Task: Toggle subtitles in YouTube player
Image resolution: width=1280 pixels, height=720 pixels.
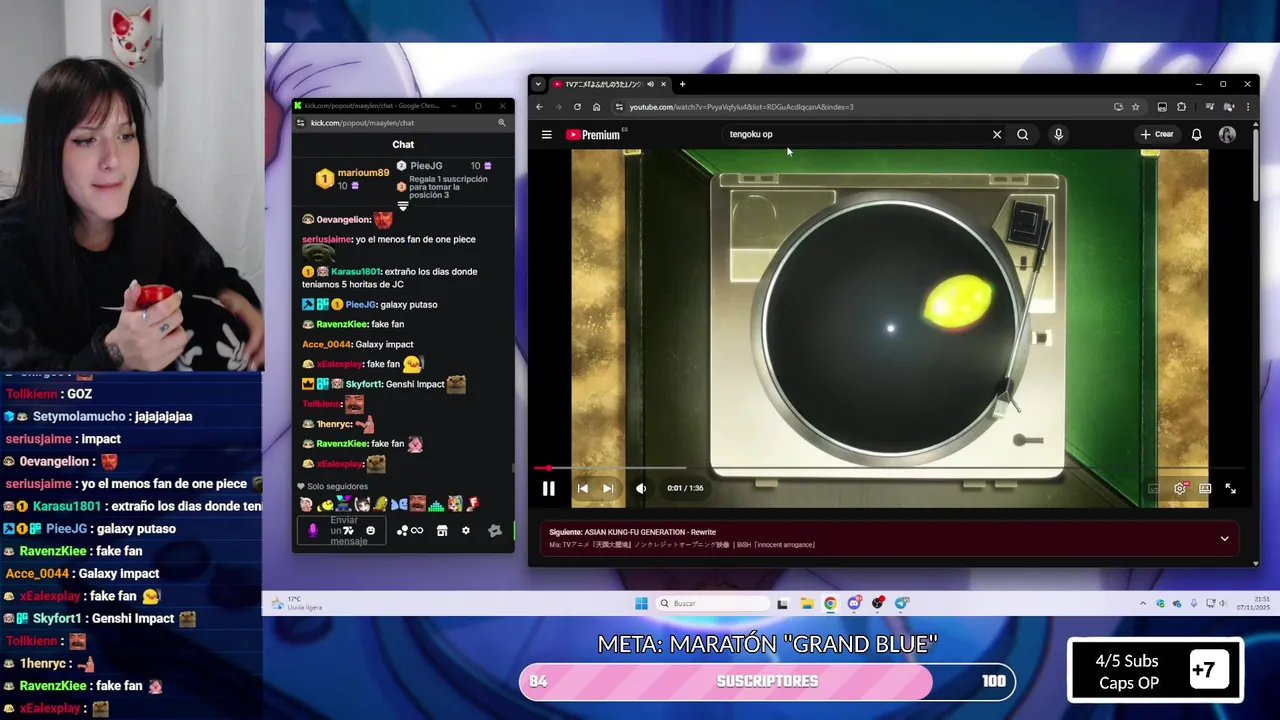Action: click(1153, 488)
